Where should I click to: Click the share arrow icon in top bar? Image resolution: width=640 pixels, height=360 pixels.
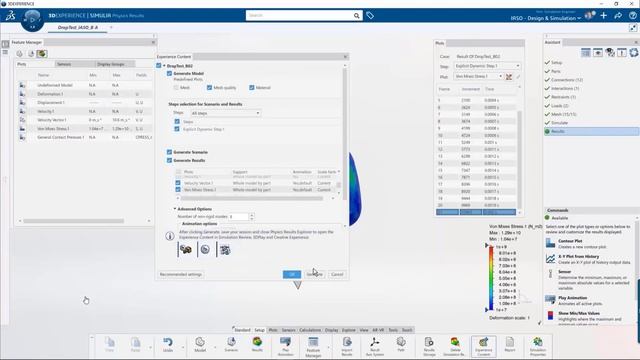(618, 16)
